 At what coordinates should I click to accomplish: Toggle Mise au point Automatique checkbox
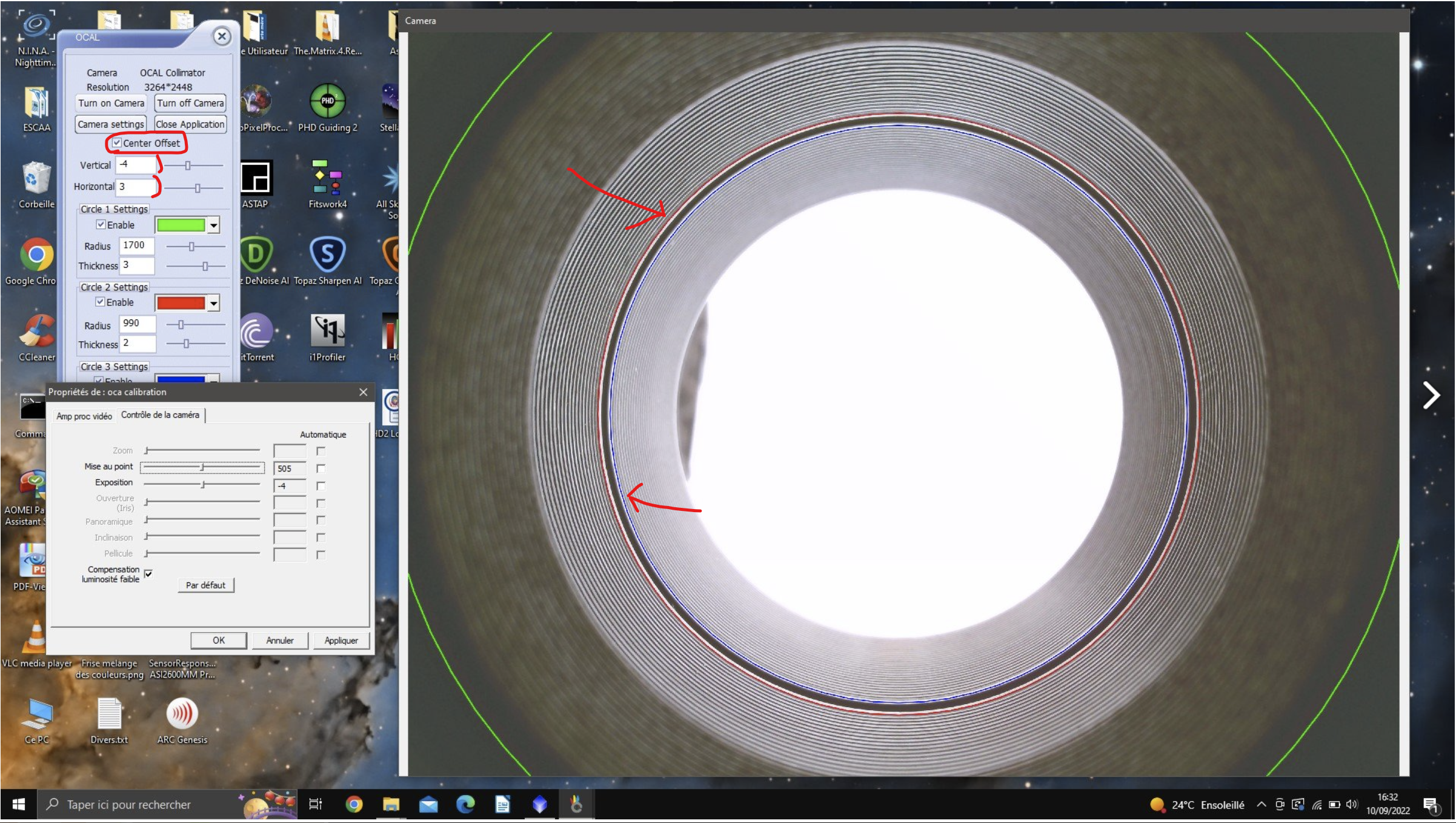pyautogui.click(x=321, y=468)
